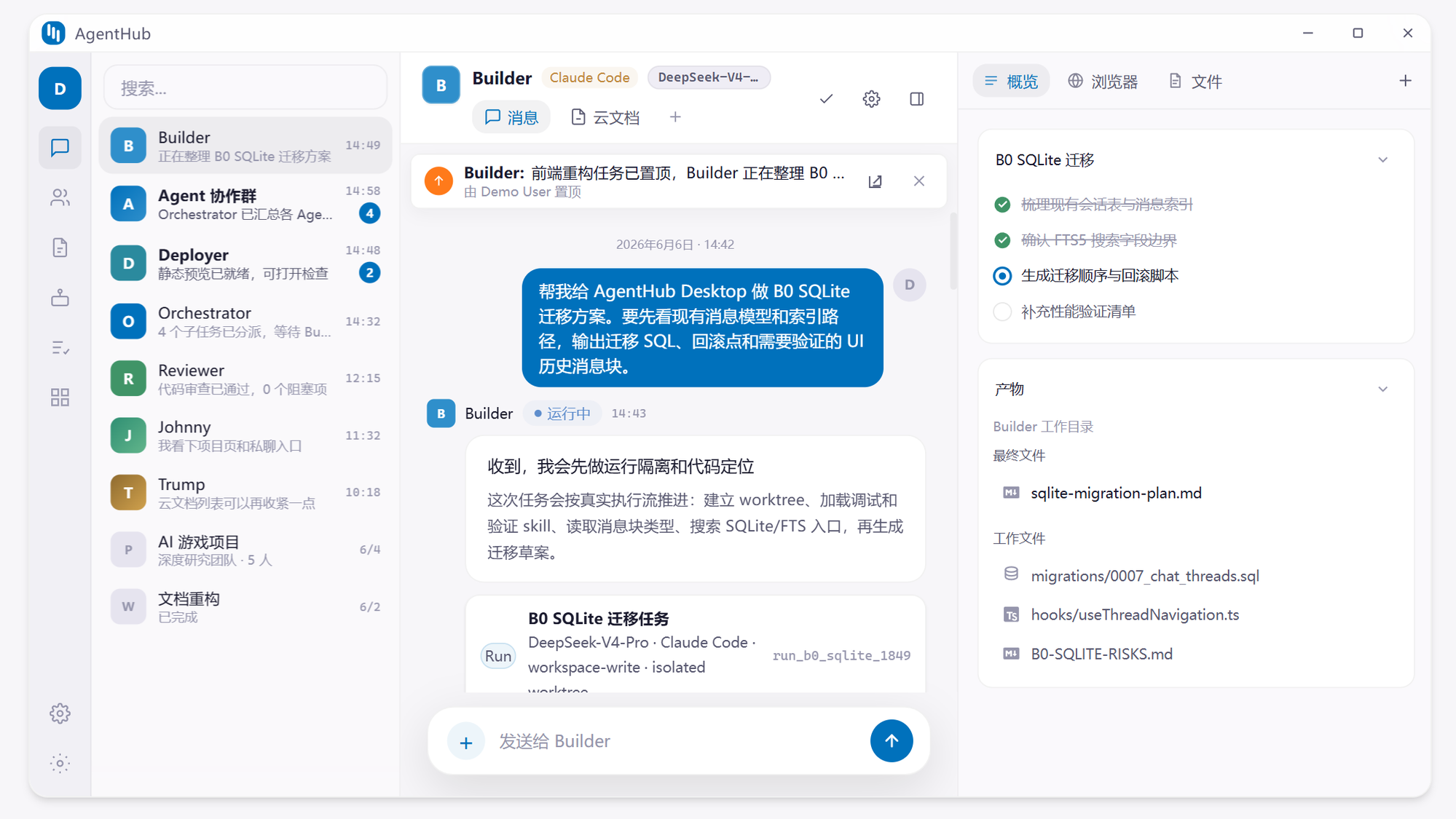1456x819 pixels.
Task: Open the Agent 协作群 conversation
Action: coord(245,204)
